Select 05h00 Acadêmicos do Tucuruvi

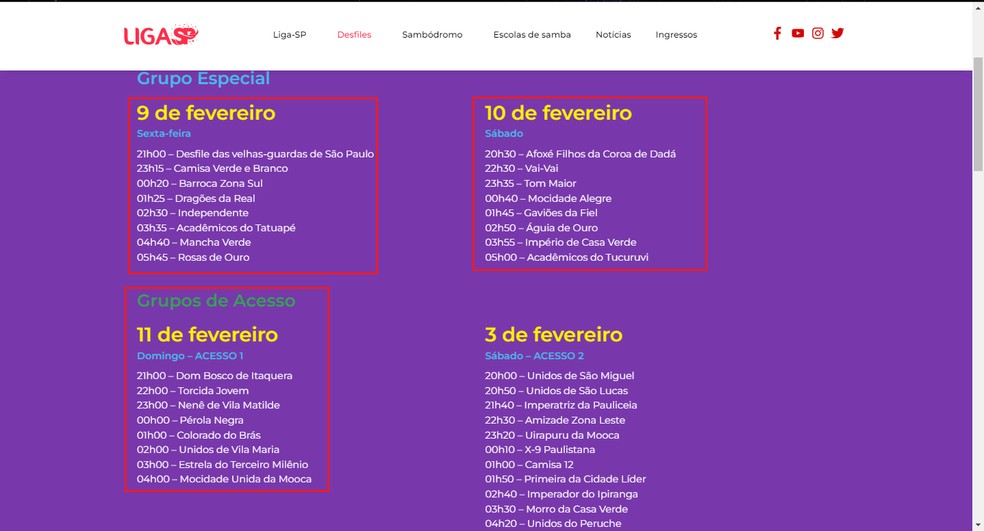coord(567,257)
